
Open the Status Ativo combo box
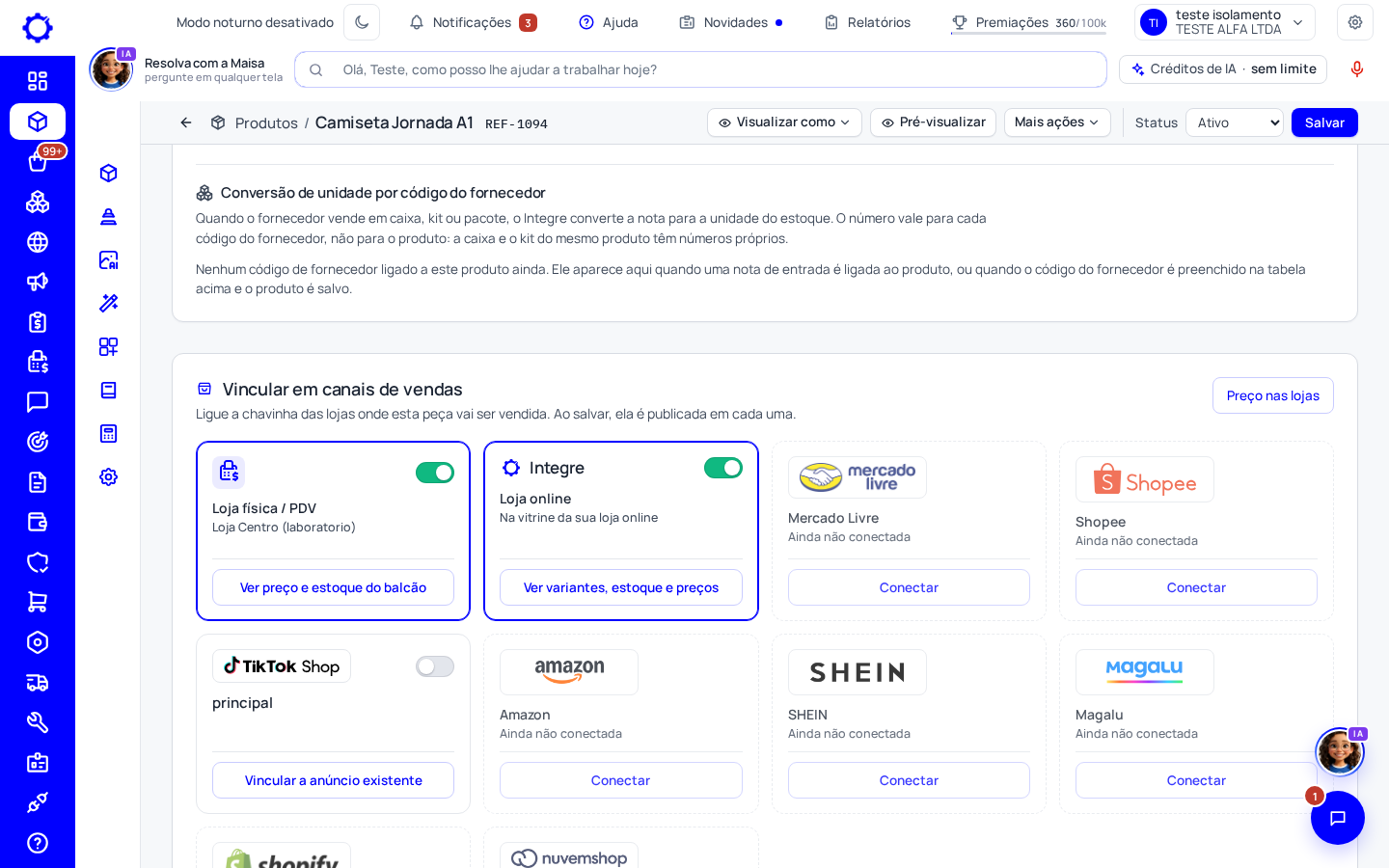1235,122
